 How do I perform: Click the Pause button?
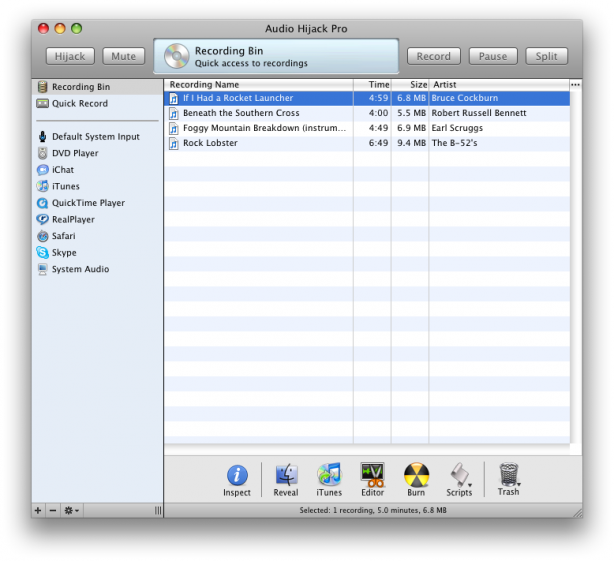click(493, 56)
